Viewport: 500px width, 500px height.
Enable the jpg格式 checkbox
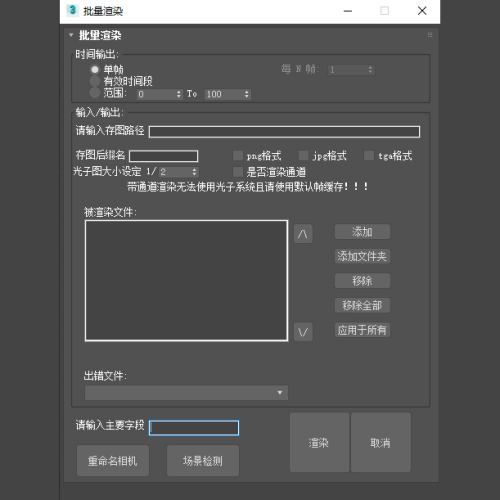(x=303, y=155)
